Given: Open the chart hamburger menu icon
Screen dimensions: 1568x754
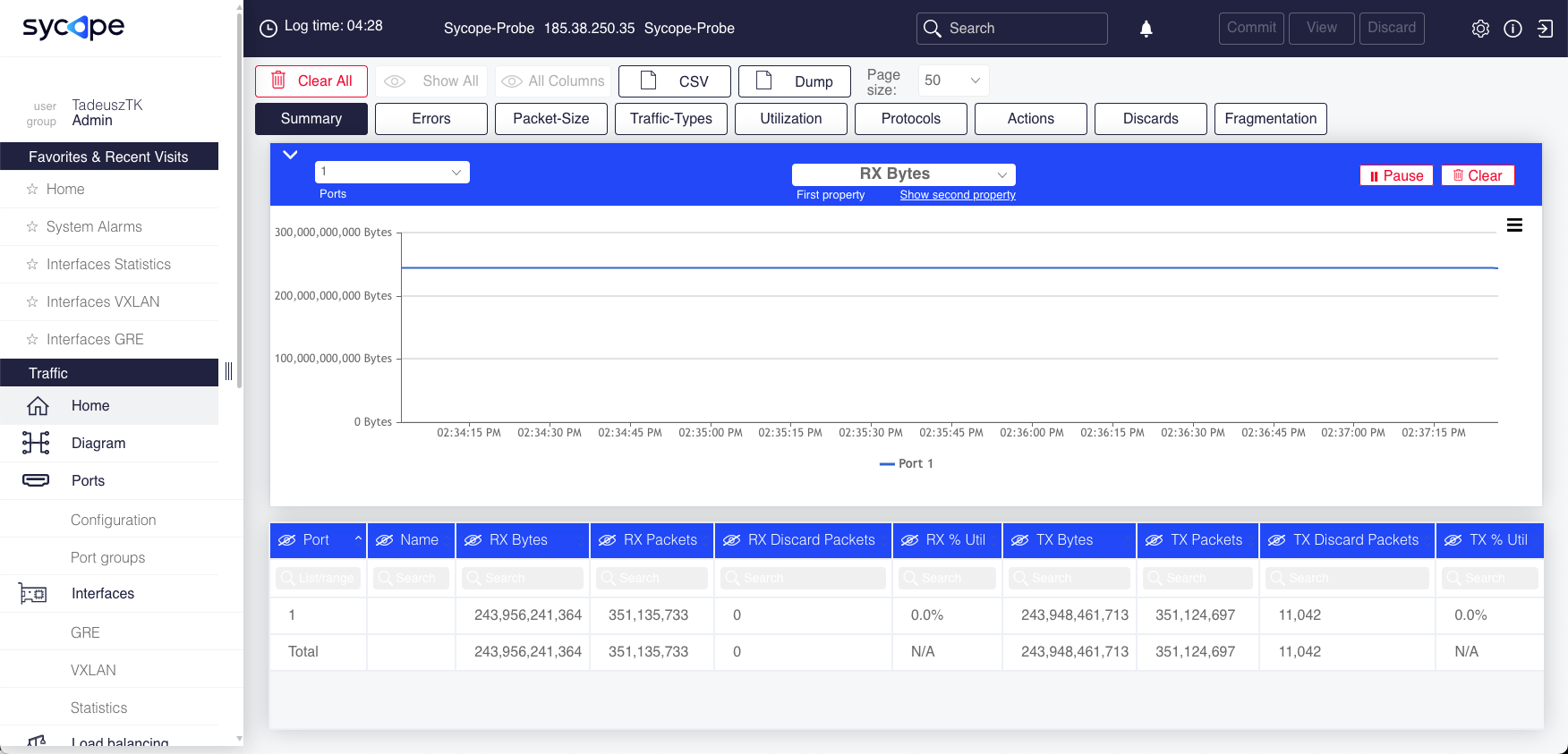Looking at the screenshot, I should tap(1514, 225).
